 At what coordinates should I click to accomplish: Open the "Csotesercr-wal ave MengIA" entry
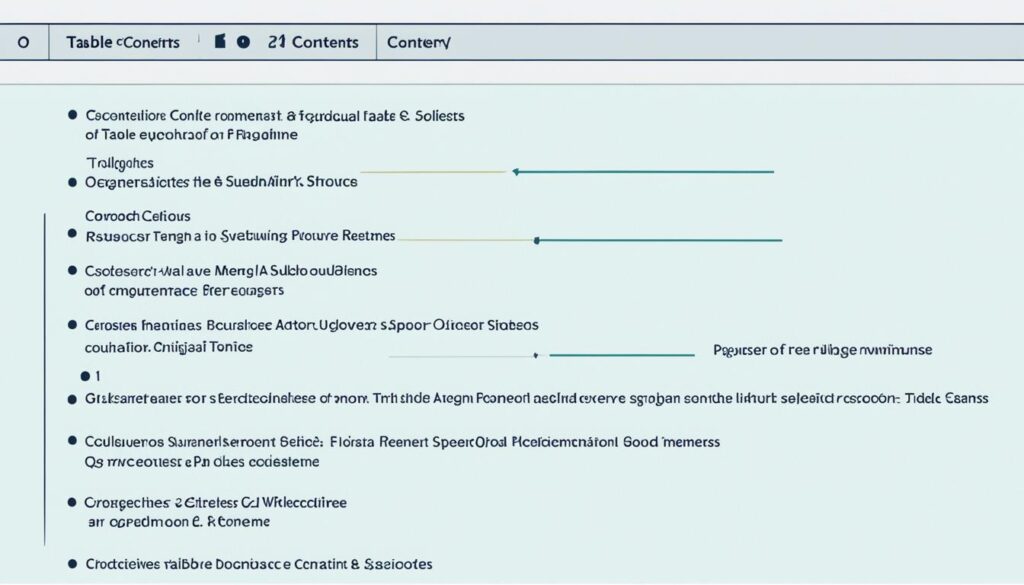click(230, 270)
